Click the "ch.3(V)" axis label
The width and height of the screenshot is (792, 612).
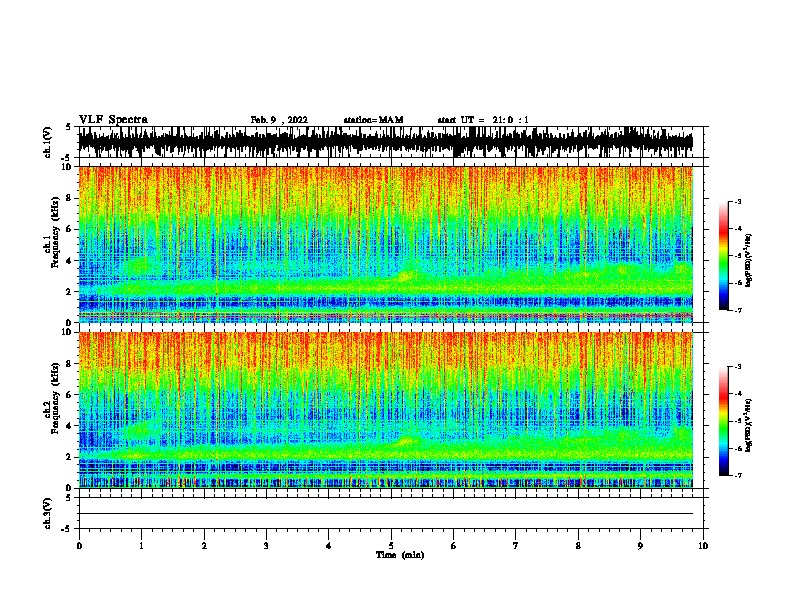(x=48, y=513)
